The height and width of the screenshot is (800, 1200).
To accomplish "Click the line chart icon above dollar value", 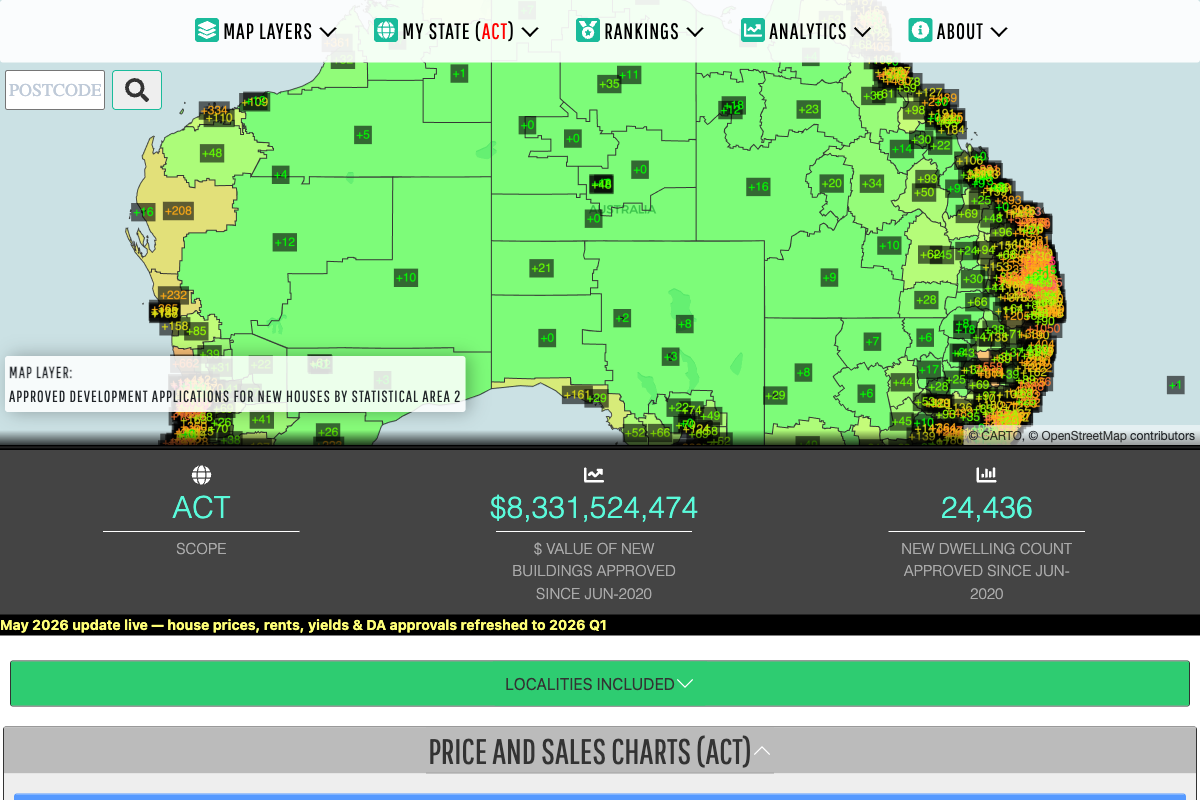I will point(594,474).
